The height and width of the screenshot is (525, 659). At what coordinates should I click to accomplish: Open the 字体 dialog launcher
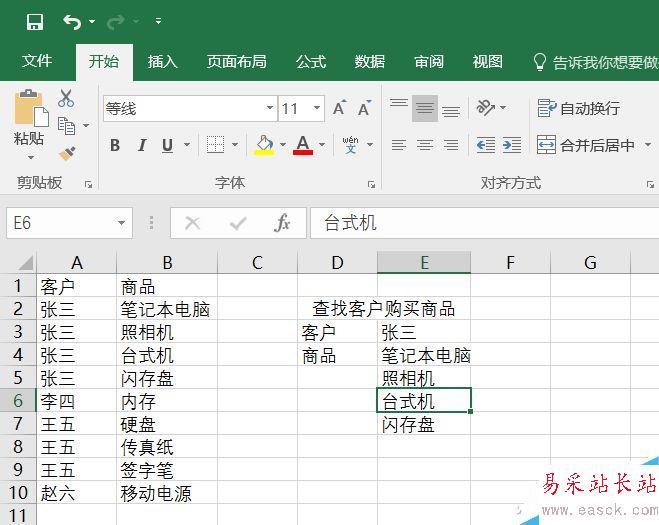[372, 184]
